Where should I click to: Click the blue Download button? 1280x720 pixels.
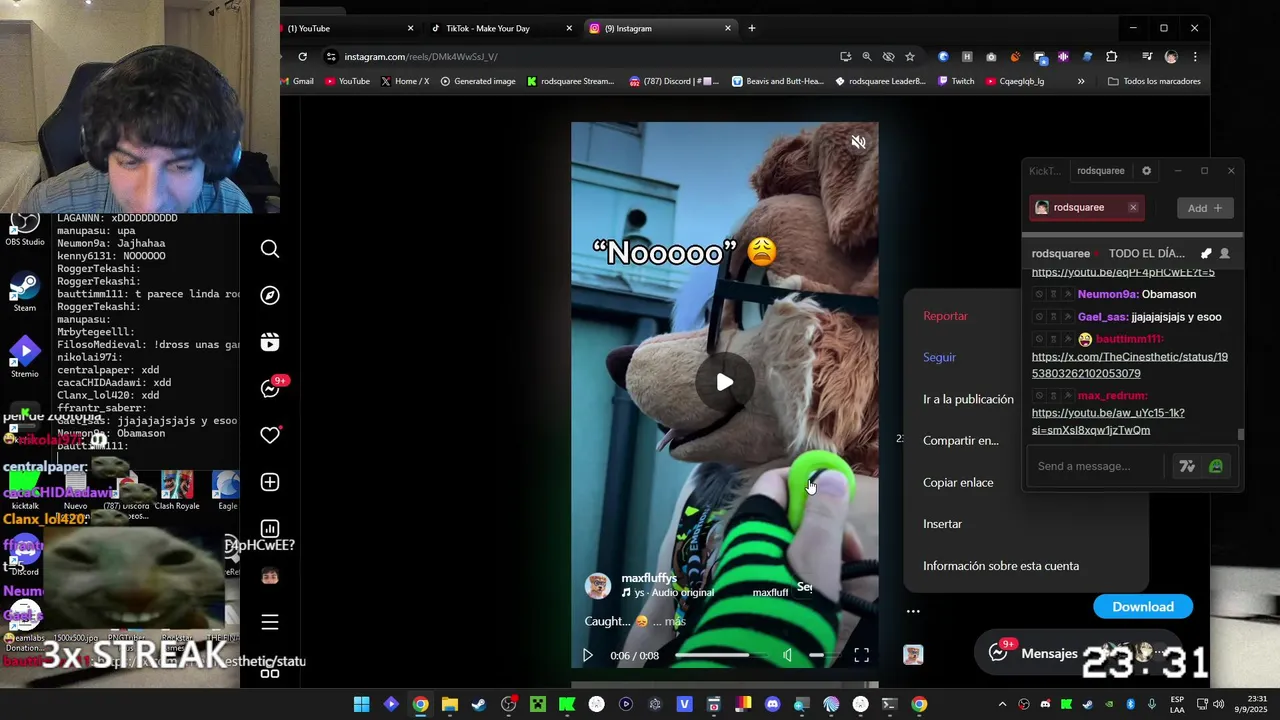[1143, 607]
